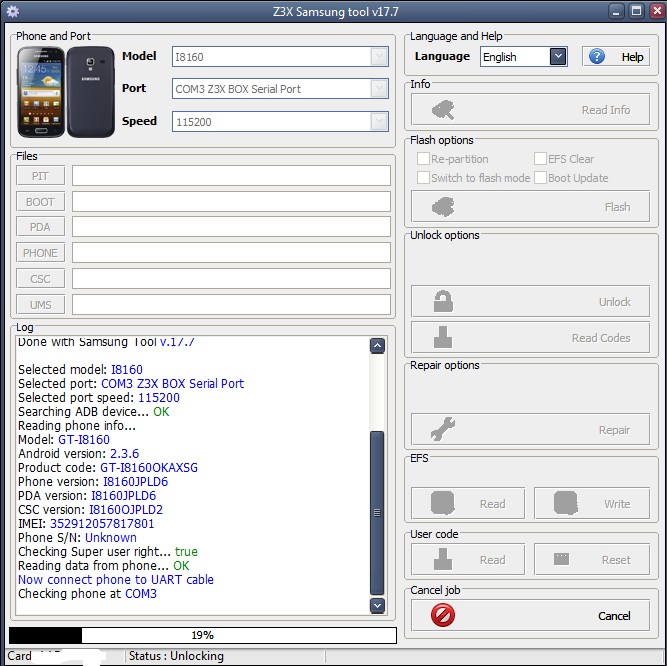
Task: Click the CSC file button
Action: tap(40, 279)
